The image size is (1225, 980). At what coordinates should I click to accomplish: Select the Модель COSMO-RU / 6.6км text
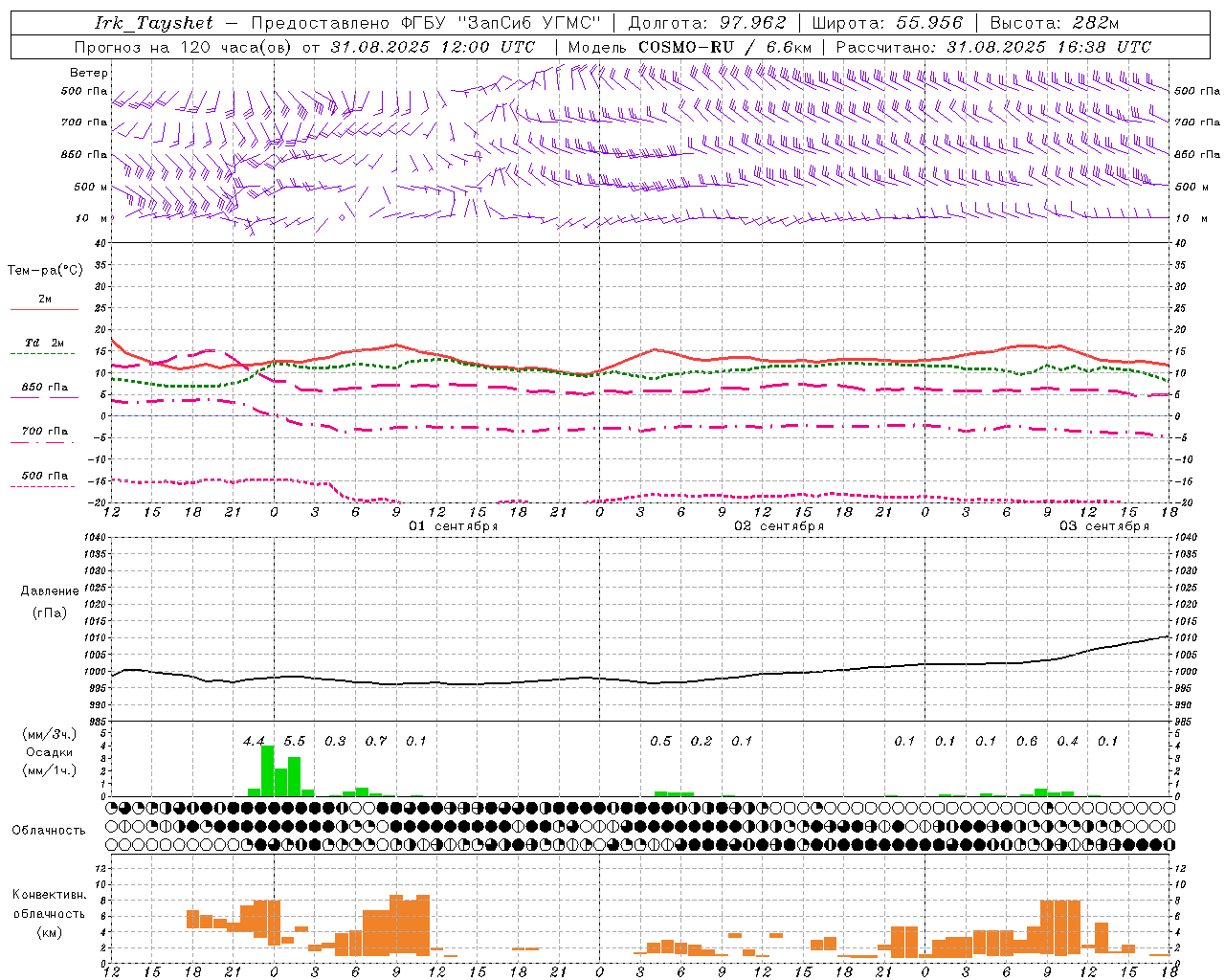coord(690,47)
